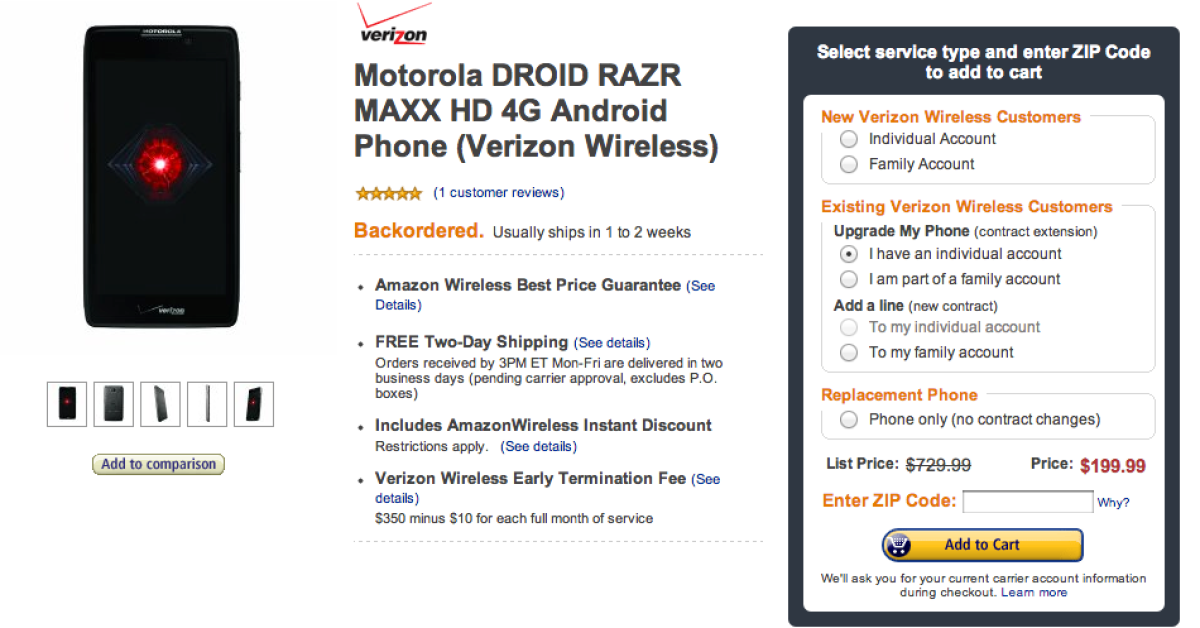1200x628 pixels.
Task: Focus the Enter ZIP Code field
Action: click(x=1027, y=501)
